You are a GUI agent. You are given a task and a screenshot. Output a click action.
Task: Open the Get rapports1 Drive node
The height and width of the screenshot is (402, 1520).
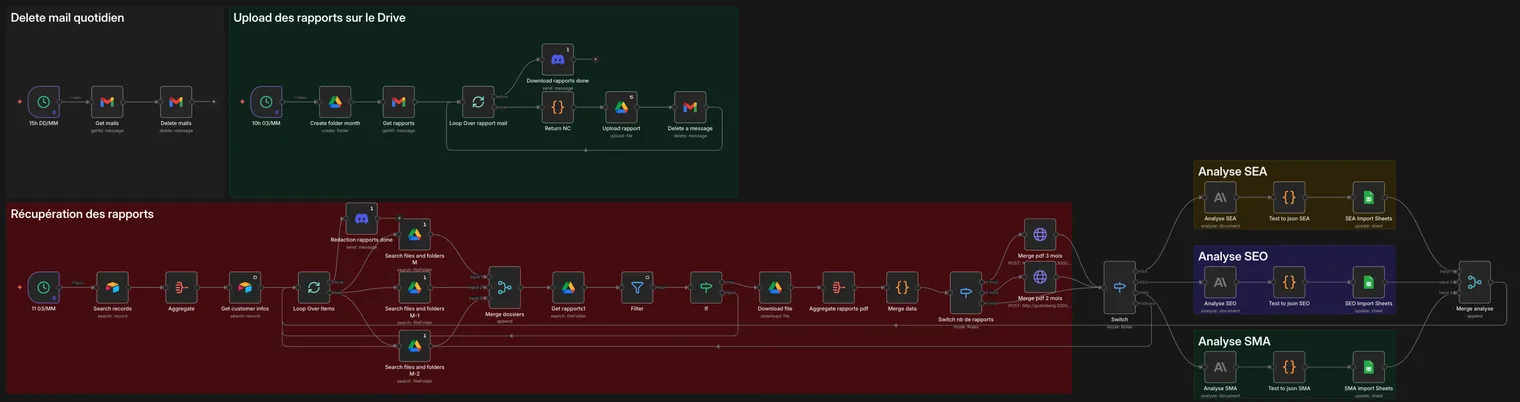pyautogui.click(x=568, y=287)
